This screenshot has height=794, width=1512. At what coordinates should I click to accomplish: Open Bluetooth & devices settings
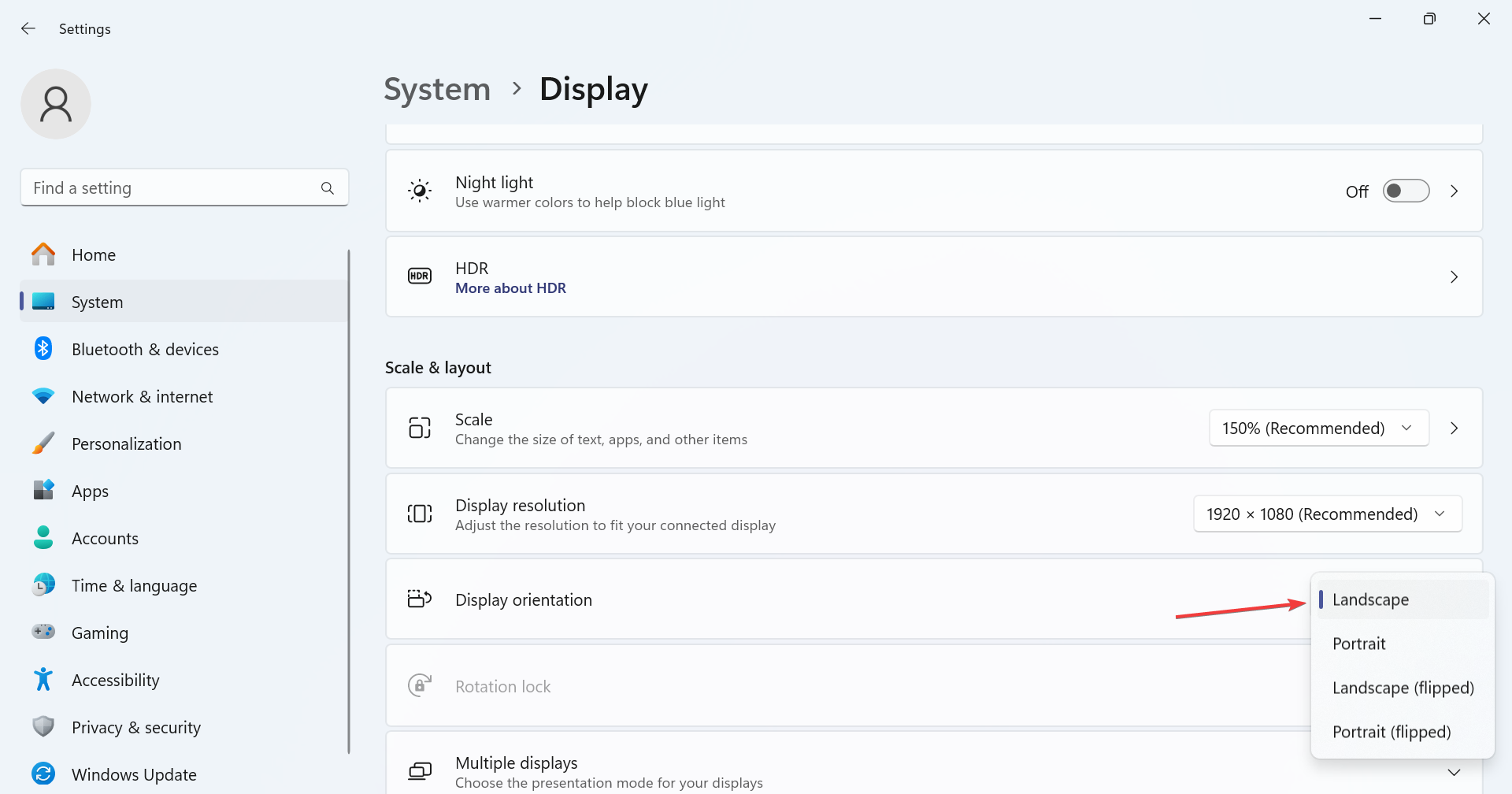(183, 349)
